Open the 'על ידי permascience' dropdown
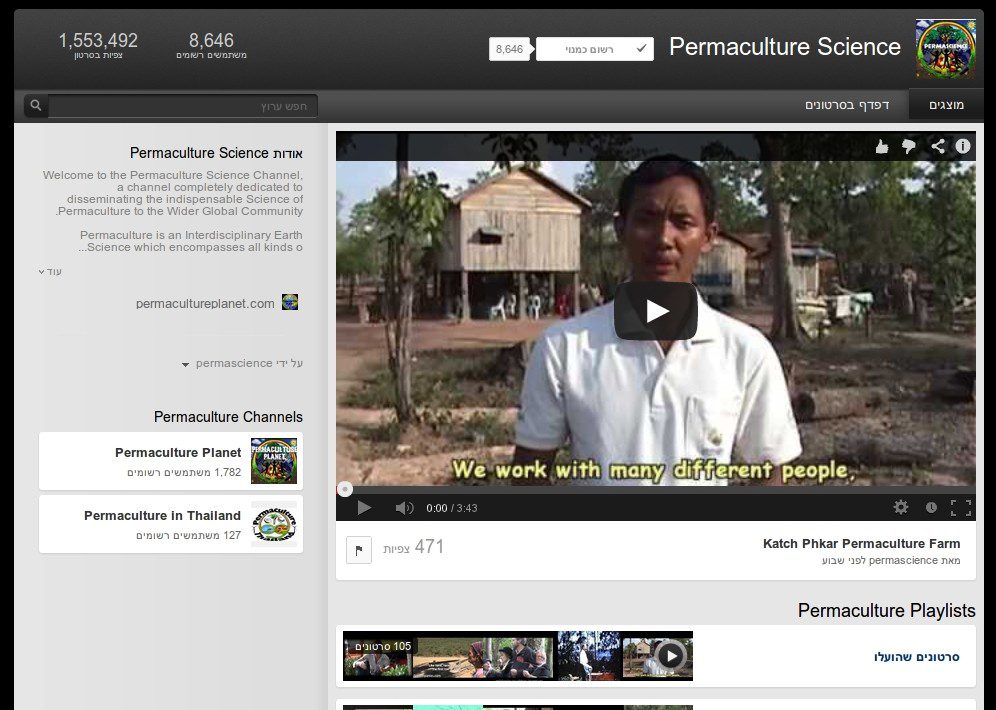 pos(242,363)
